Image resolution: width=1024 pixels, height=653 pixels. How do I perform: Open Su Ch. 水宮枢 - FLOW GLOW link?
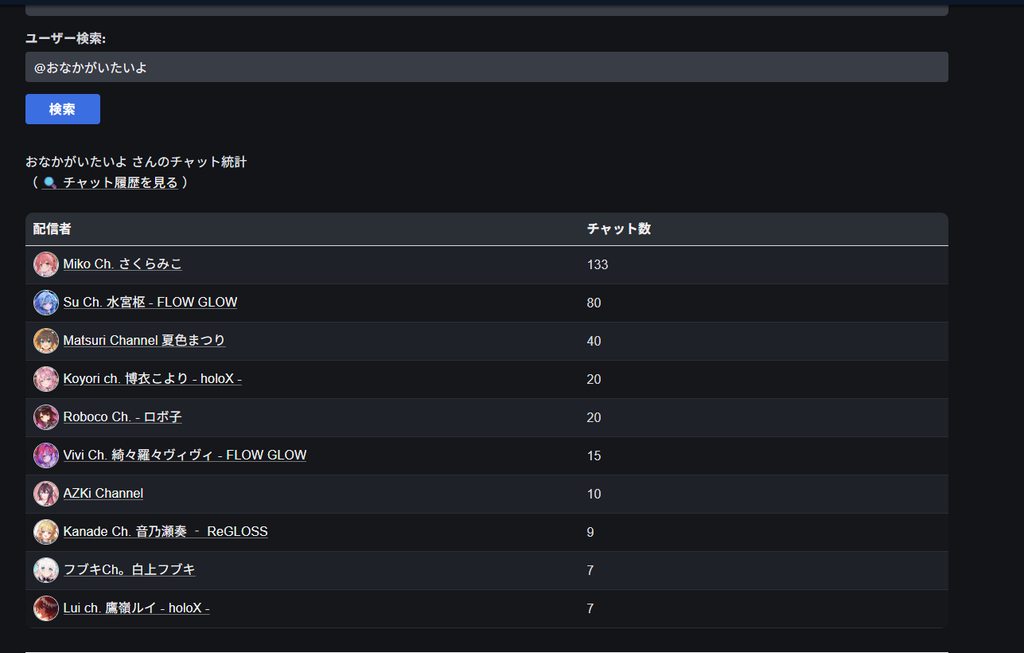[x=150, y=302]
